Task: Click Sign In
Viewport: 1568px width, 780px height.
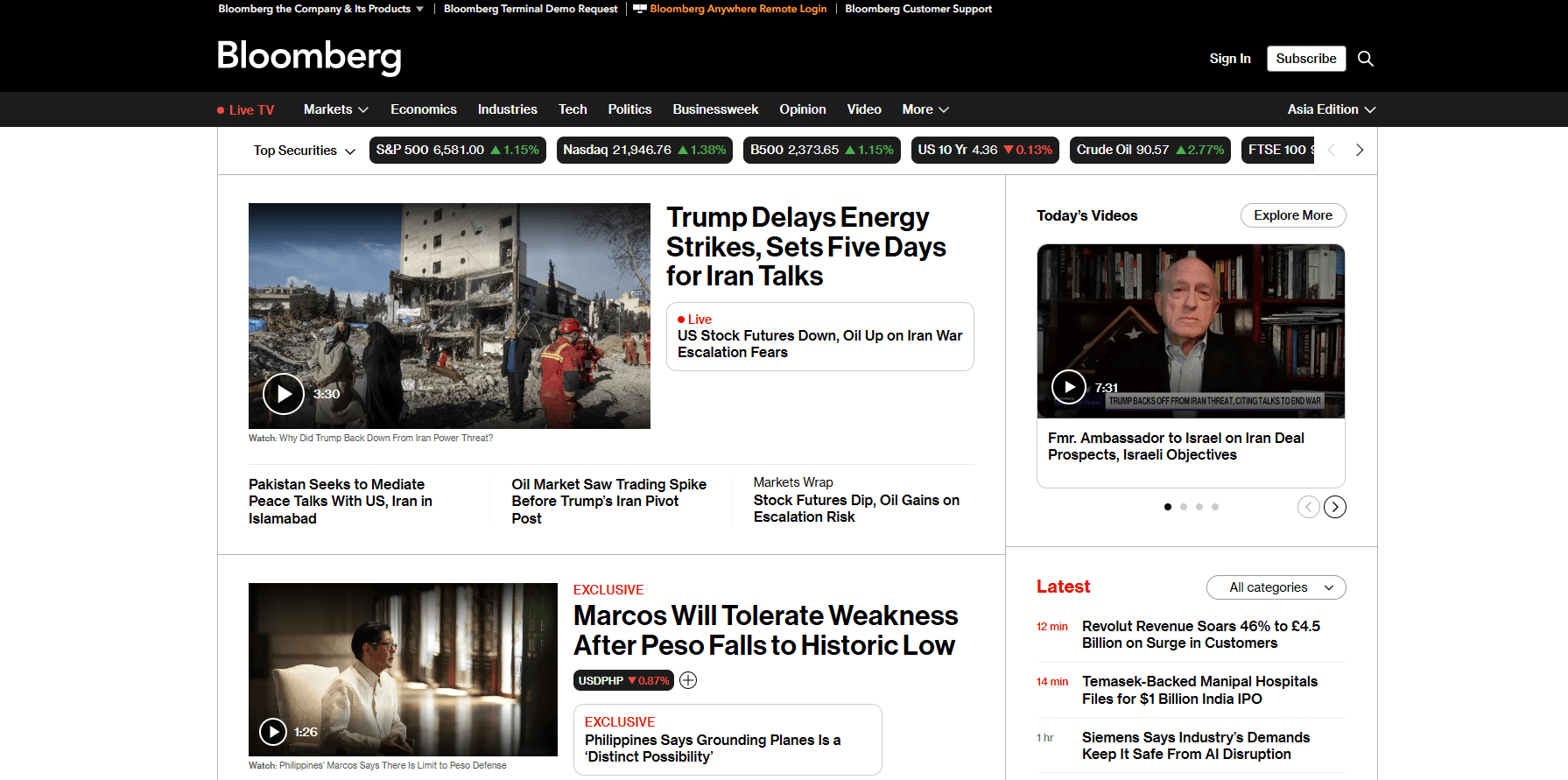Action: coord(1230,59)
